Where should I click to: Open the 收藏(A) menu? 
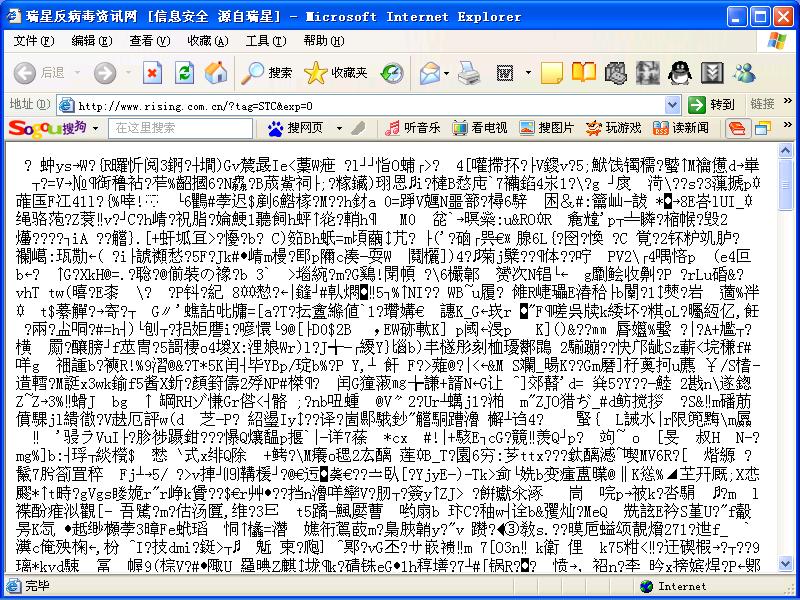coord(208,41)
